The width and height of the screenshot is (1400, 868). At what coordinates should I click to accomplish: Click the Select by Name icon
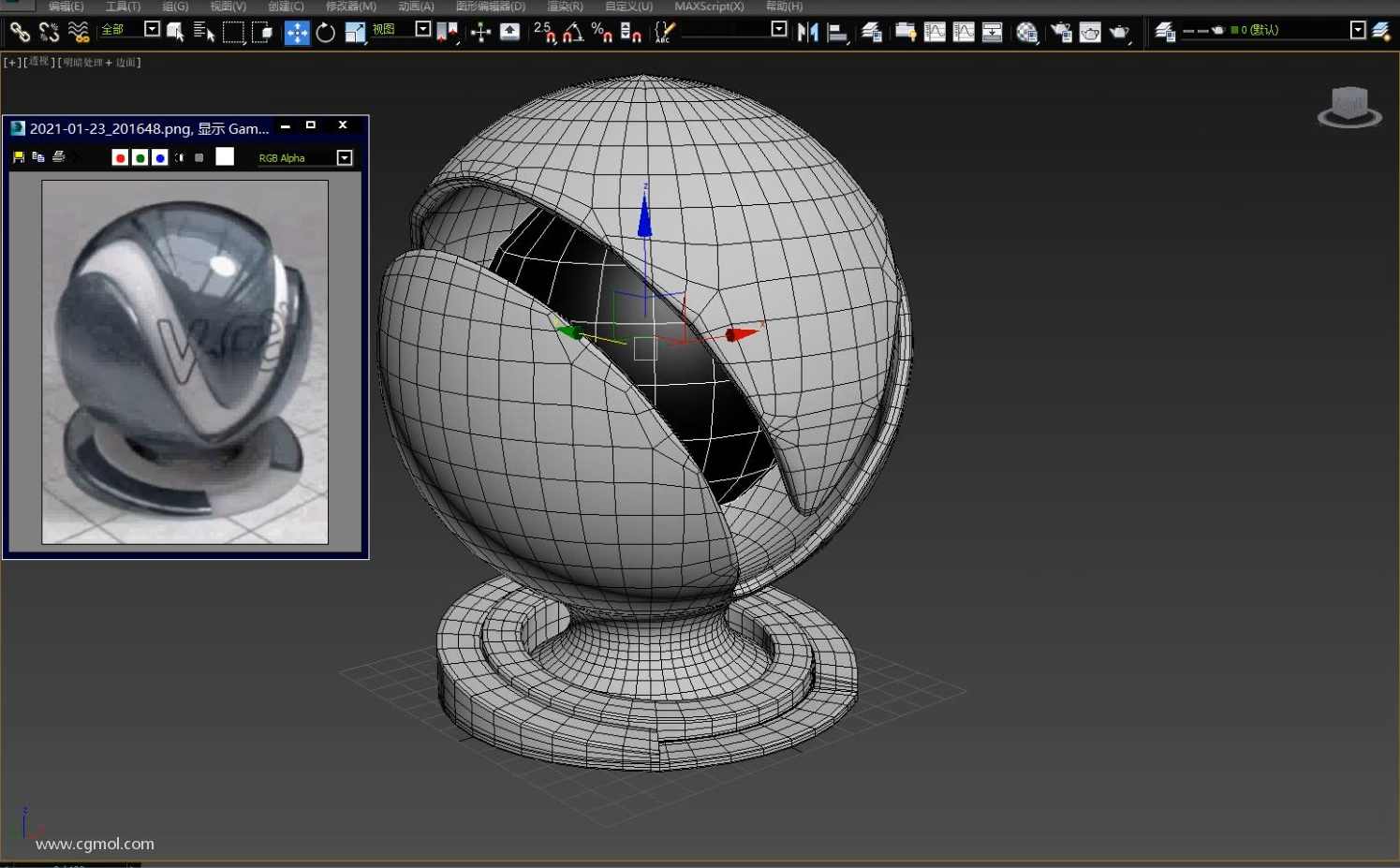coord(203,33)
